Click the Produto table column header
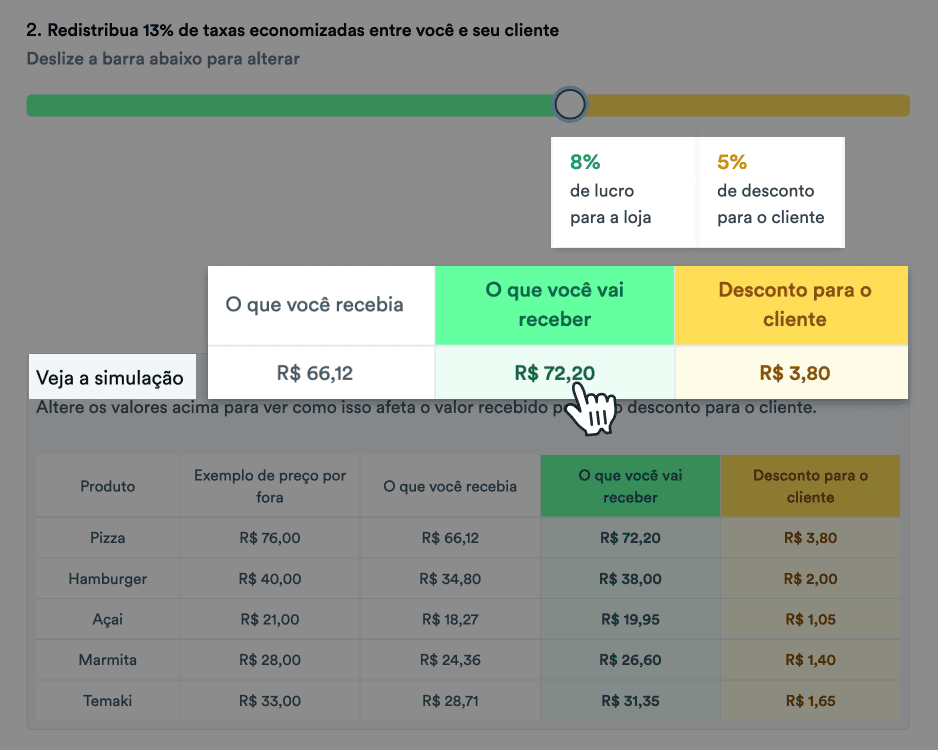The height and width of the screenshot is (750, 938). [x=107, y=486]
